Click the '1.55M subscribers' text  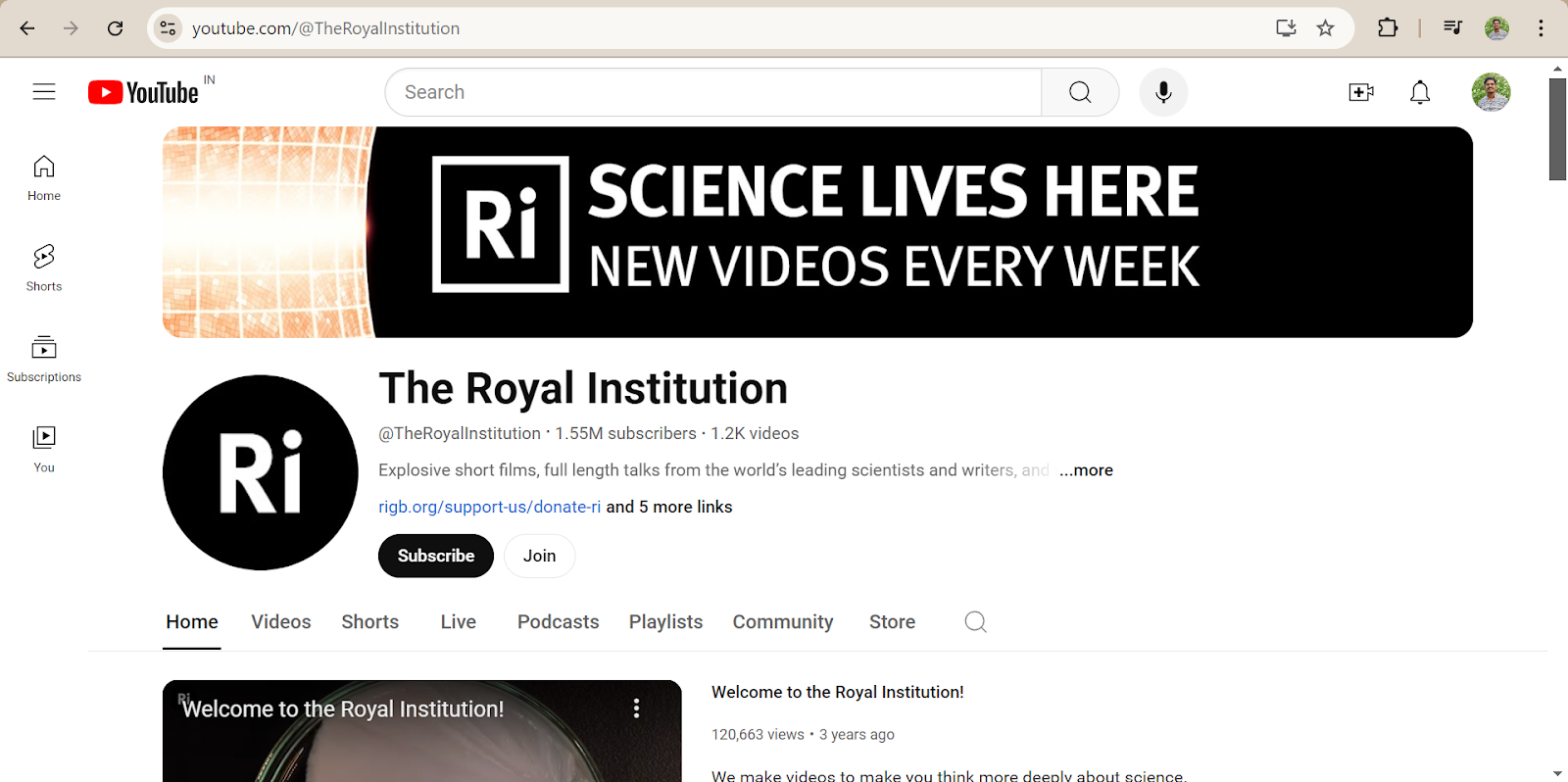626,433
